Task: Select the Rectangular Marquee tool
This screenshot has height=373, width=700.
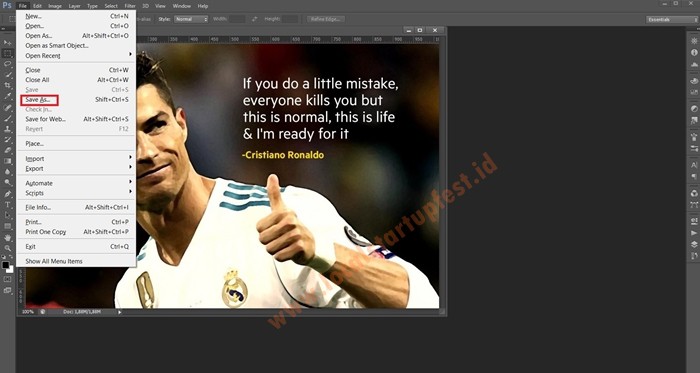Action: (x=7, y=54)
